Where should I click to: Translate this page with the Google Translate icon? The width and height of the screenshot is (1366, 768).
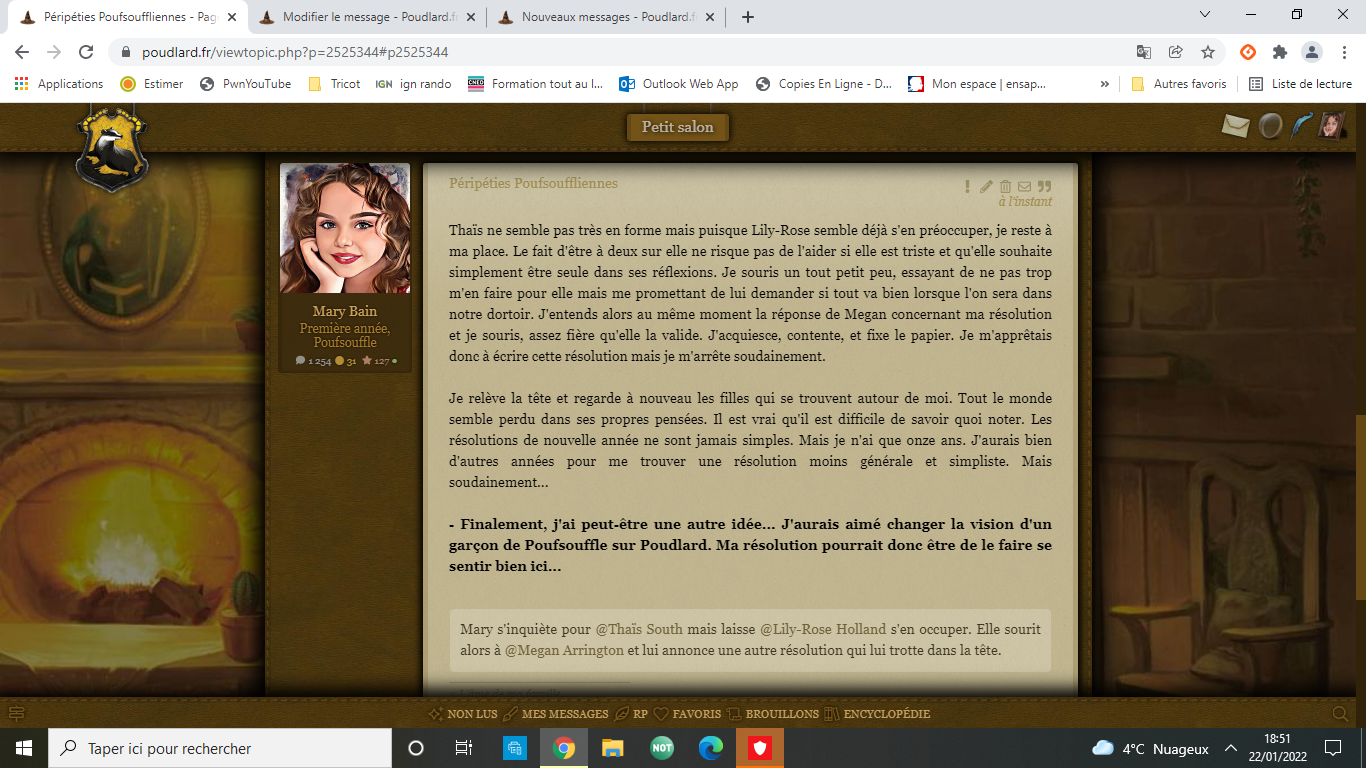tap(1144, 52)
